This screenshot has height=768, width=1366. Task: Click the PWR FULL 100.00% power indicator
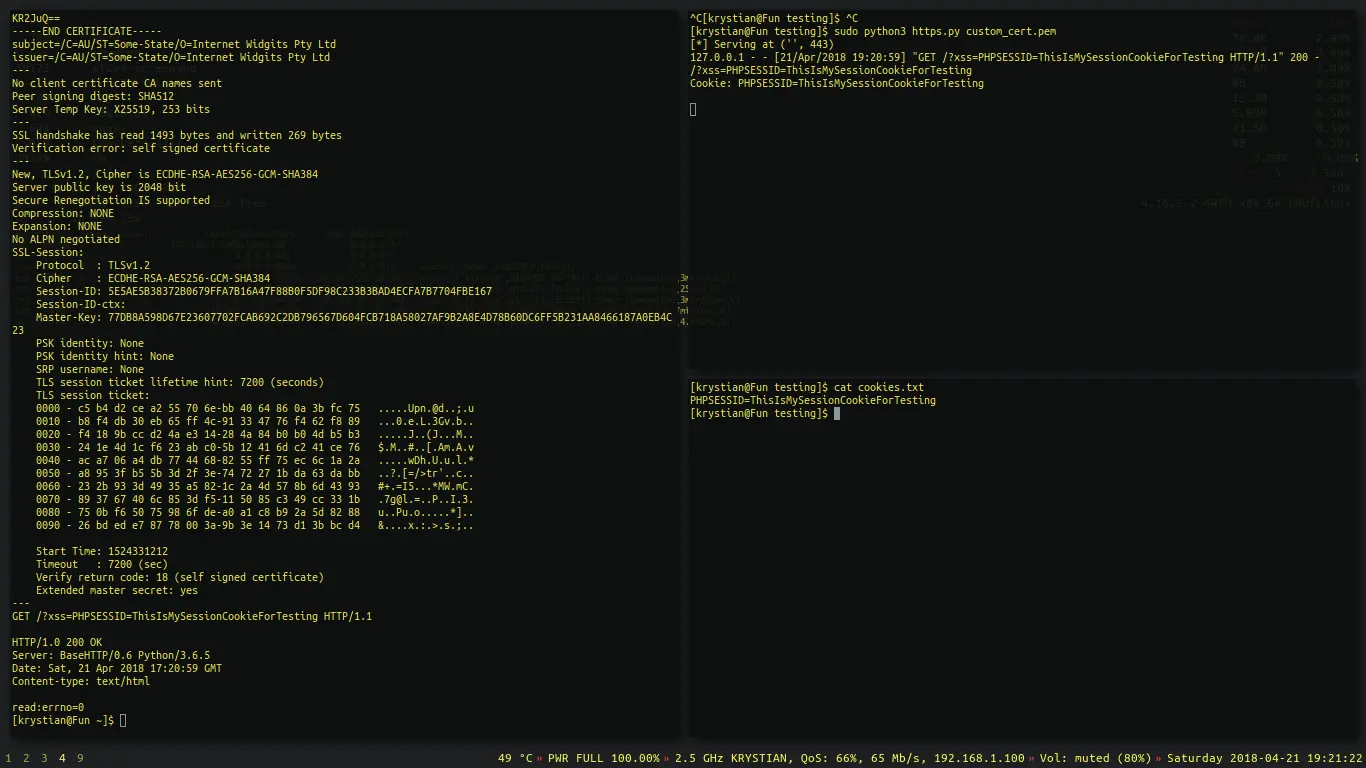coord(604,758)
